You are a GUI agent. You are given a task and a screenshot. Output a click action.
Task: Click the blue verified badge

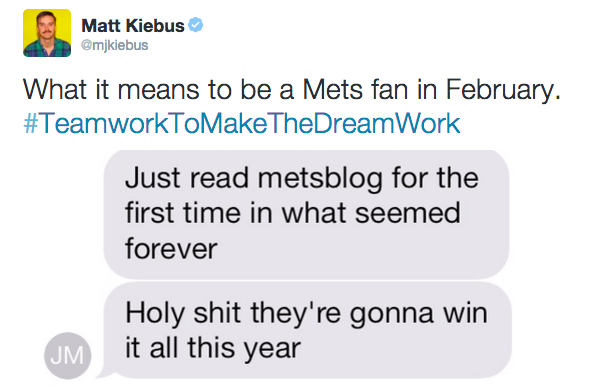tap(196, 25)
